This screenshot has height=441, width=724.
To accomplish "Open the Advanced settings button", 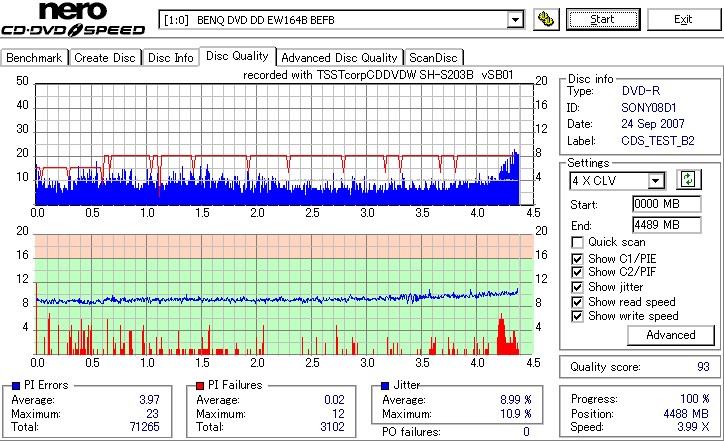I will tap(670, 335).
